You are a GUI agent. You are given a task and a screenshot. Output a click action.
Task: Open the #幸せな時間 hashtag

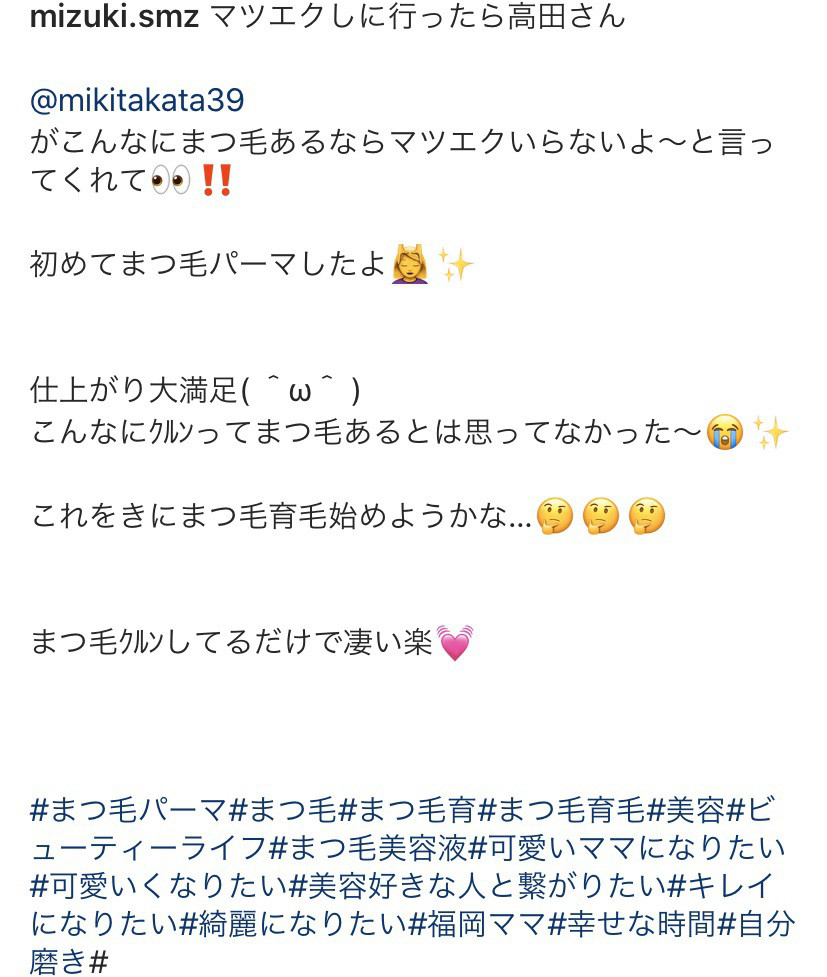coord(631,924)
